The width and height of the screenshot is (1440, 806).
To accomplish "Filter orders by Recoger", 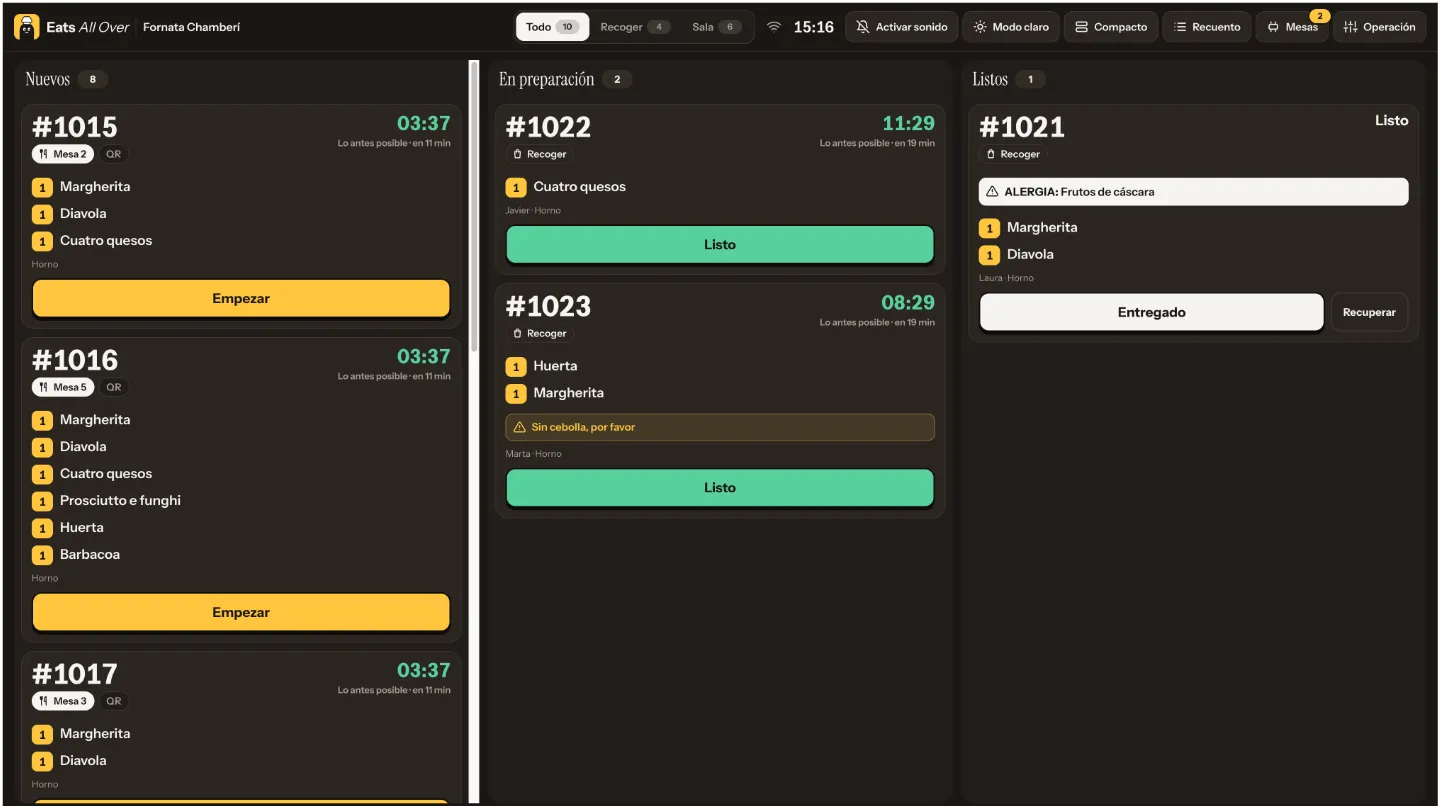I will tap(635, 27).
